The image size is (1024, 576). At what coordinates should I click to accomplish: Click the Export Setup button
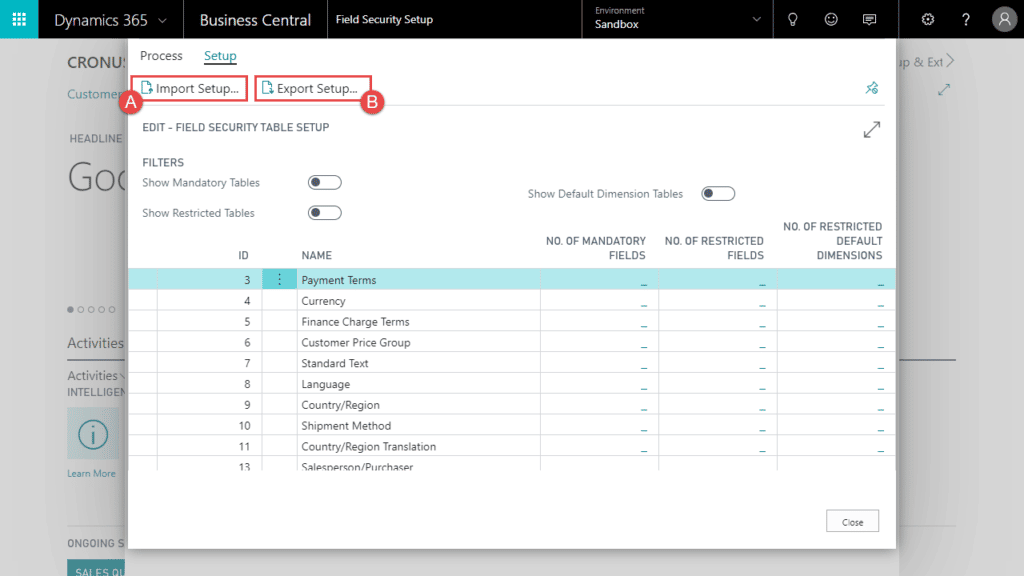tap(313, 88)
